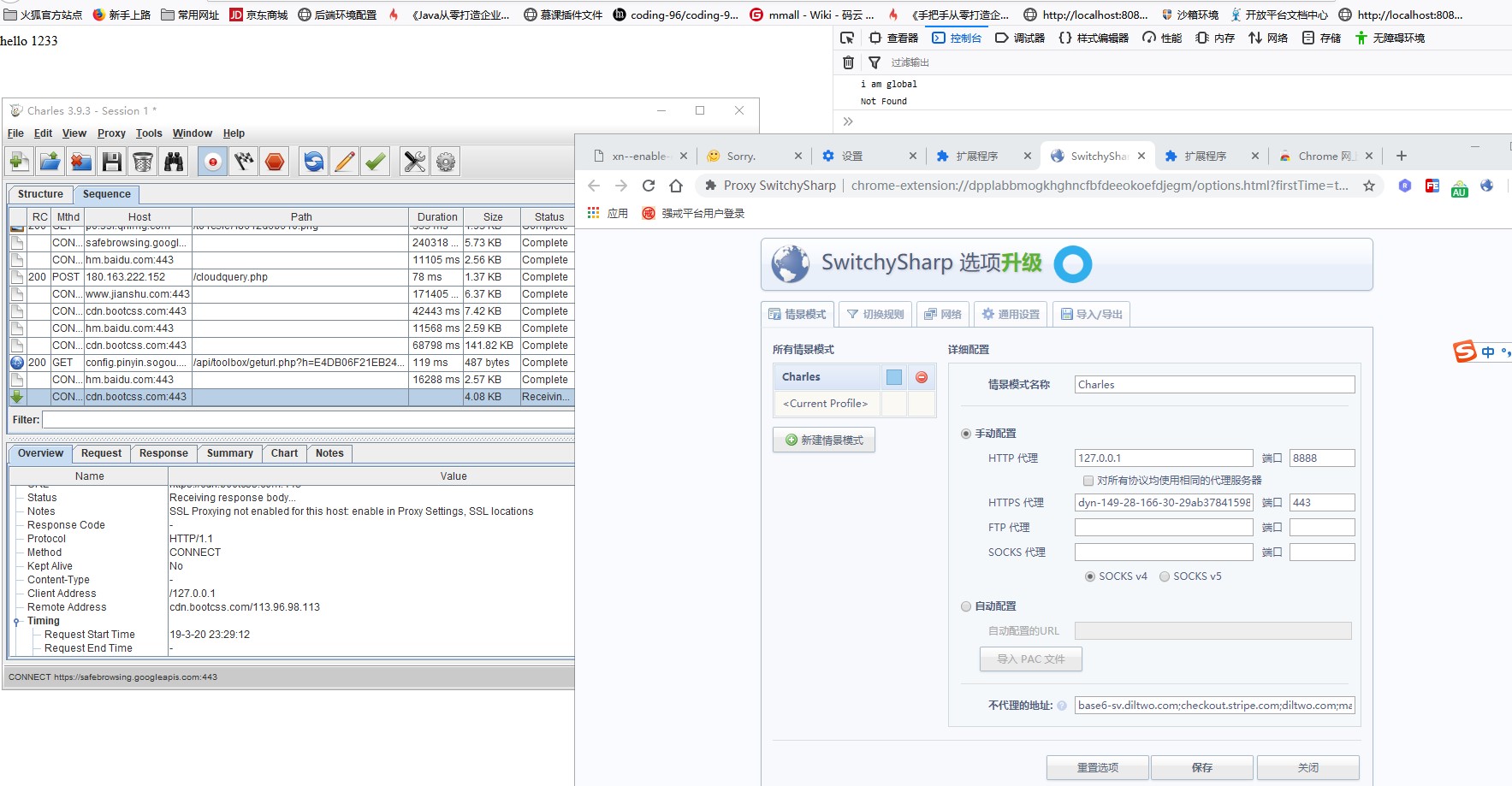Open the Chart tab in Charles
This screenshot has width=1512, height=786.
(284, 453)
